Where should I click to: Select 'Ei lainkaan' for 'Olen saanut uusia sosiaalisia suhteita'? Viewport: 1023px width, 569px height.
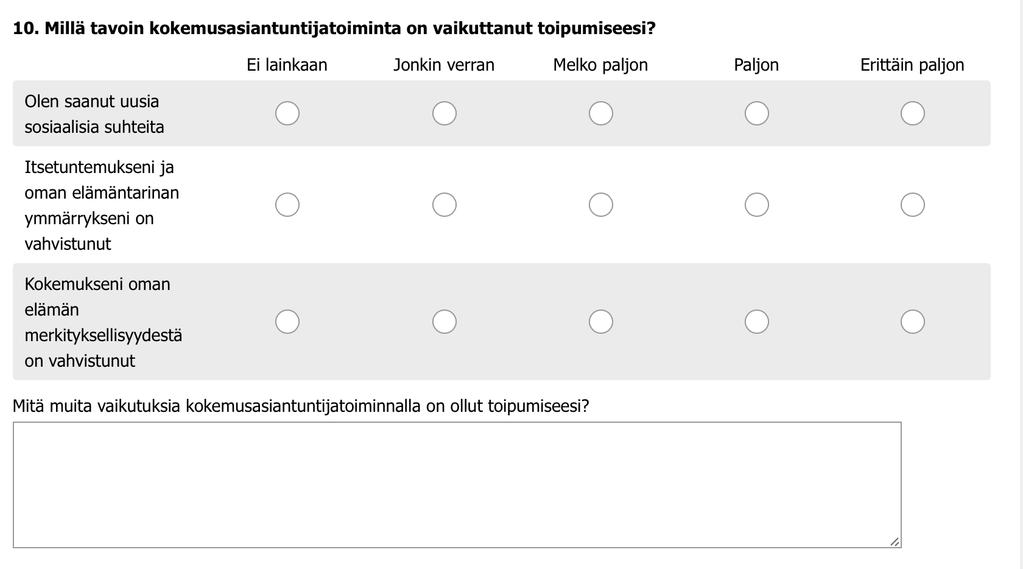[x=287, y=114]
